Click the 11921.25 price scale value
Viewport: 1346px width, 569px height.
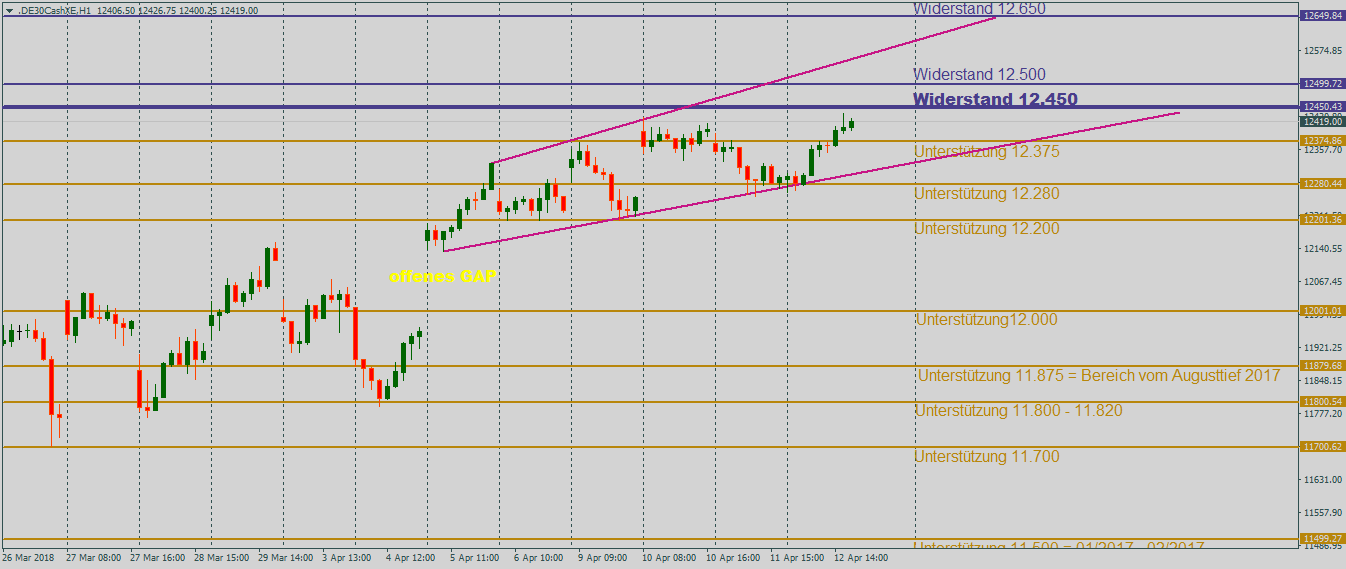point(1322,348)
